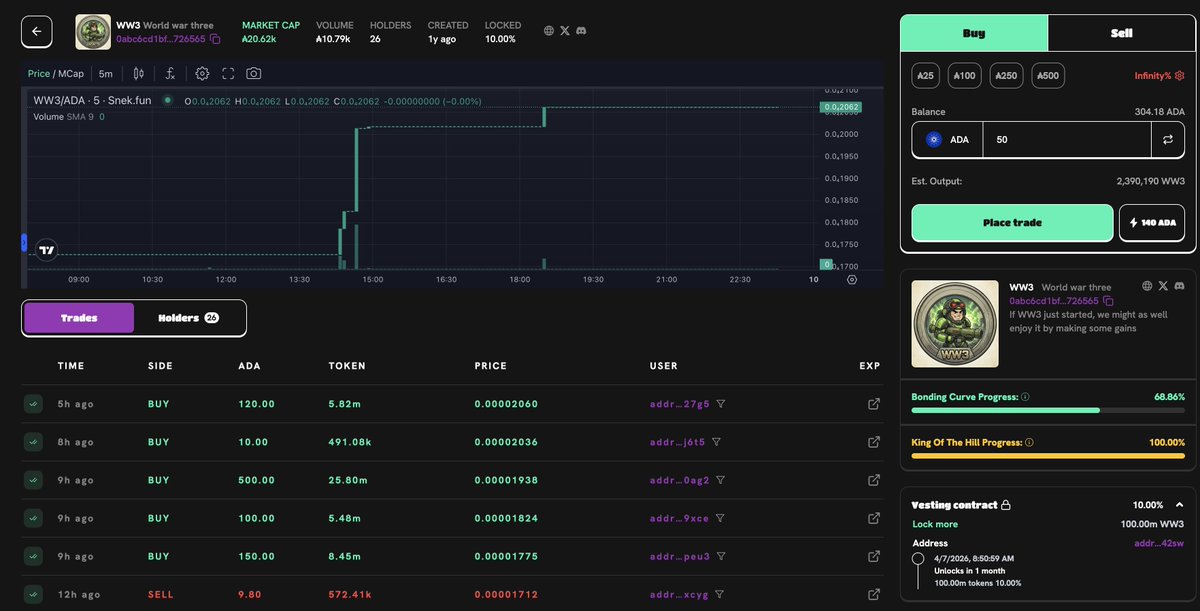This screenshot has height=611, width=1200.
Task: Choose the 500 ADA preset amount
Action: click(1047, 75)
